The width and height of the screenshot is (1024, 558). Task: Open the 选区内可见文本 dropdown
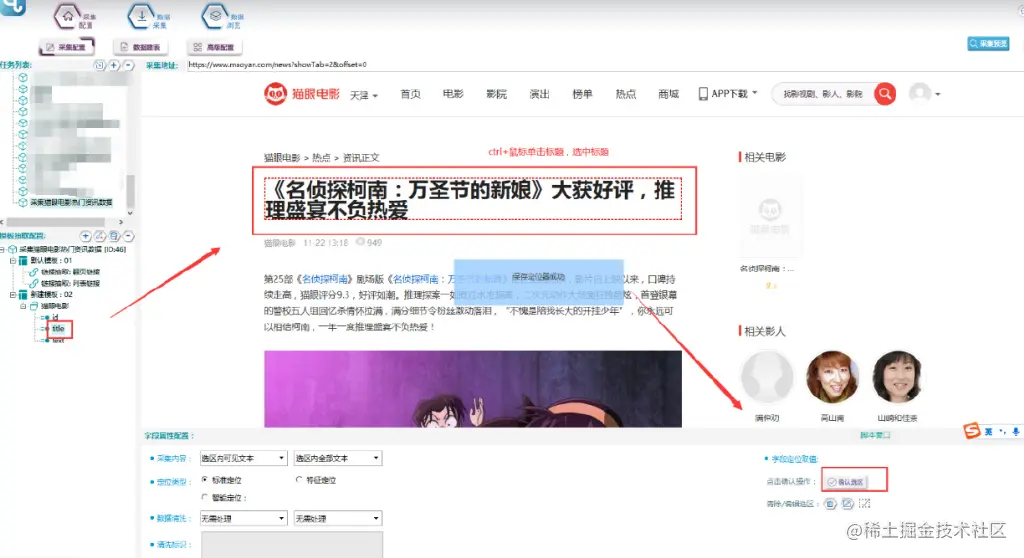243,458
